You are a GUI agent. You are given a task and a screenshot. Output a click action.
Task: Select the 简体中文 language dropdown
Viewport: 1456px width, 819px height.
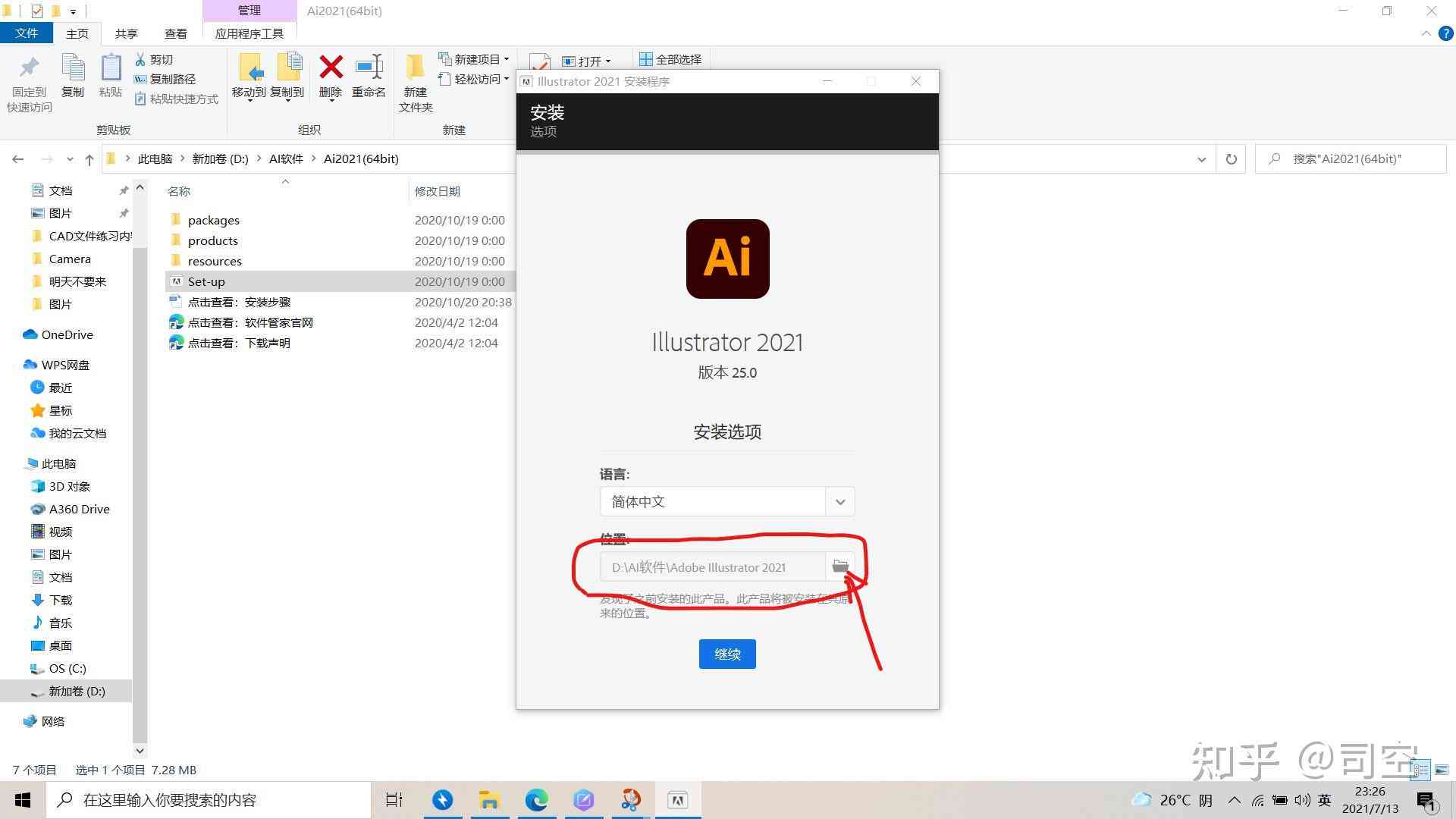click(x=728, y=501)
